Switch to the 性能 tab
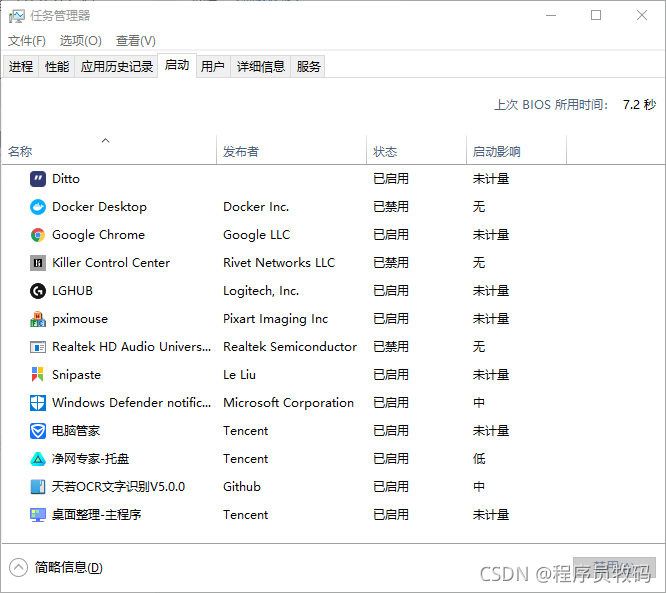Image resolution: width=666 pixels, height=593 pixels. tap(57, 66)
